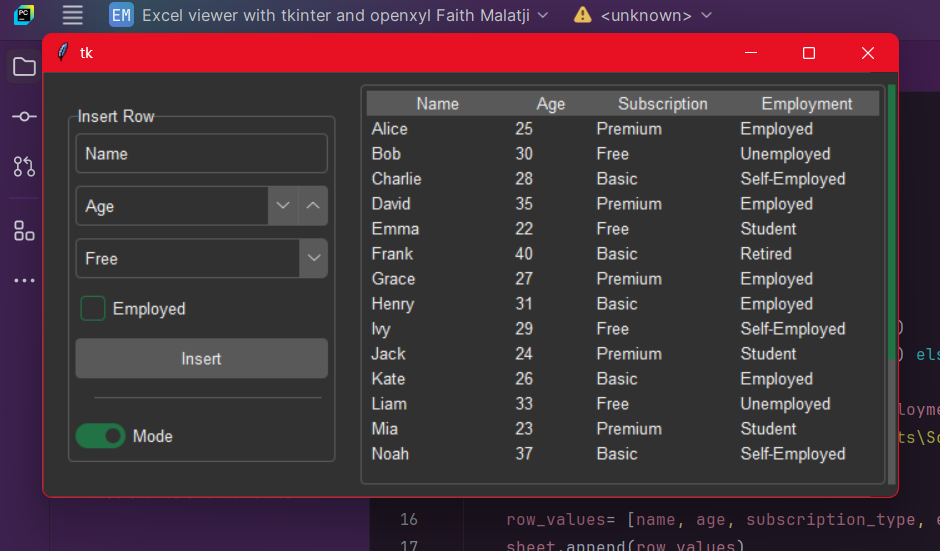This screenshot has width=940, height=551.
Task: Open the project name dropdown in title bar
Action: click(x=330, y=16)
